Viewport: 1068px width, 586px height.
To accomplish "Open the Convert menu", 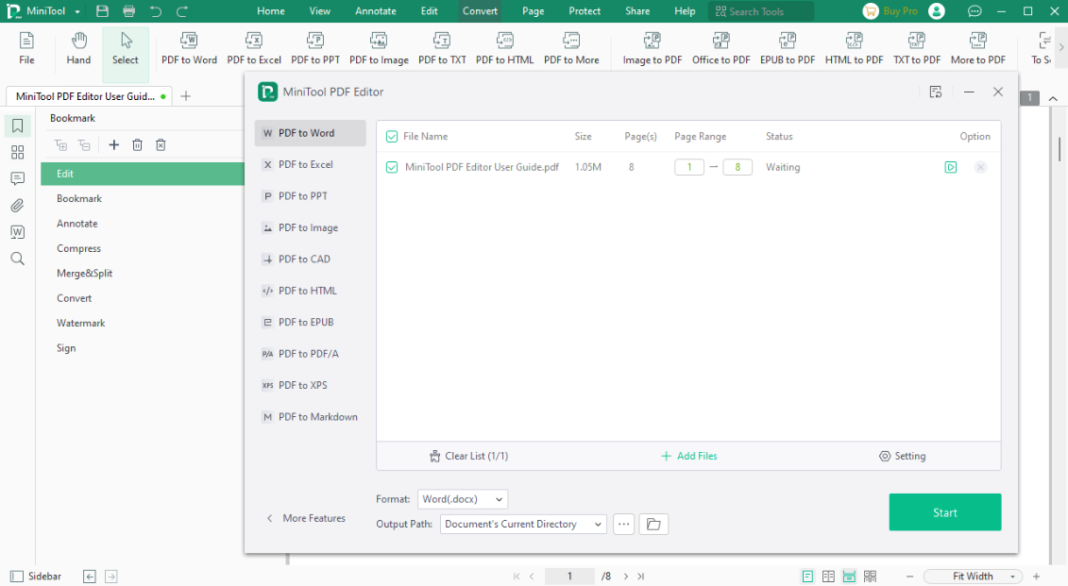I will click(x=480, y=11).
